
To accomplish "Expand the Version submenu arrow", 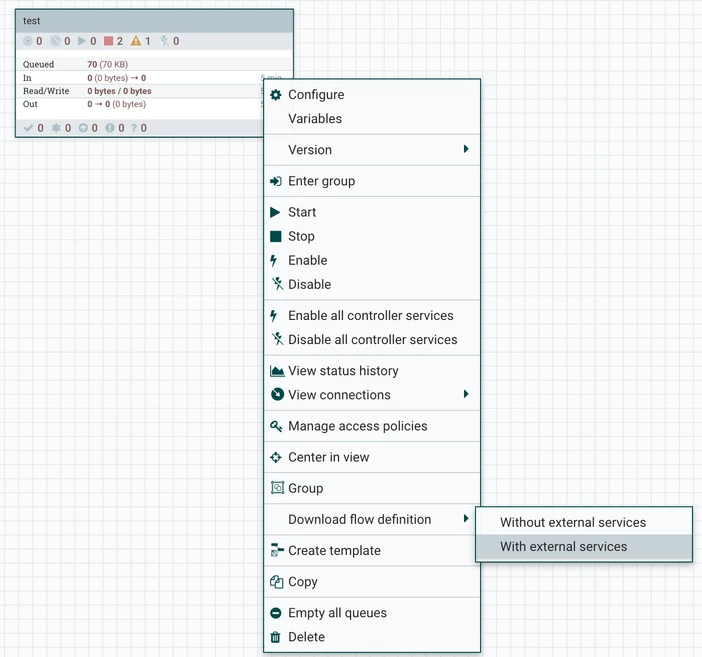I will 466,149.
